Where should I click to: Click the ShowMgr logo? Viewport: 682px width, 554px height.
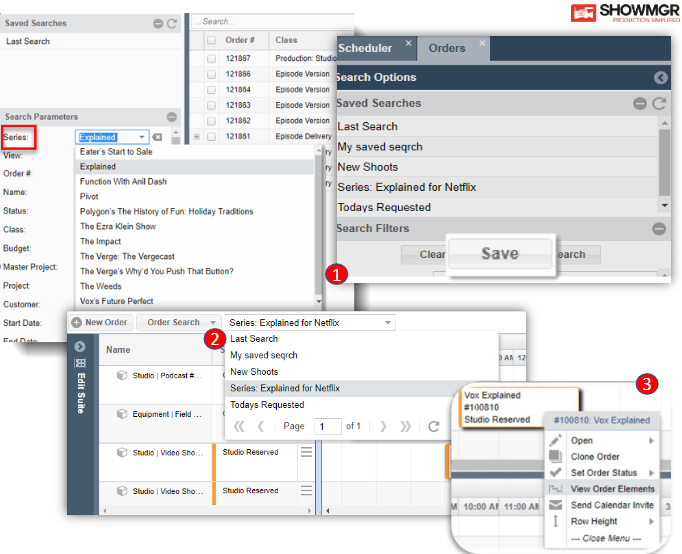pyautogui.click(x=625, y=12)
